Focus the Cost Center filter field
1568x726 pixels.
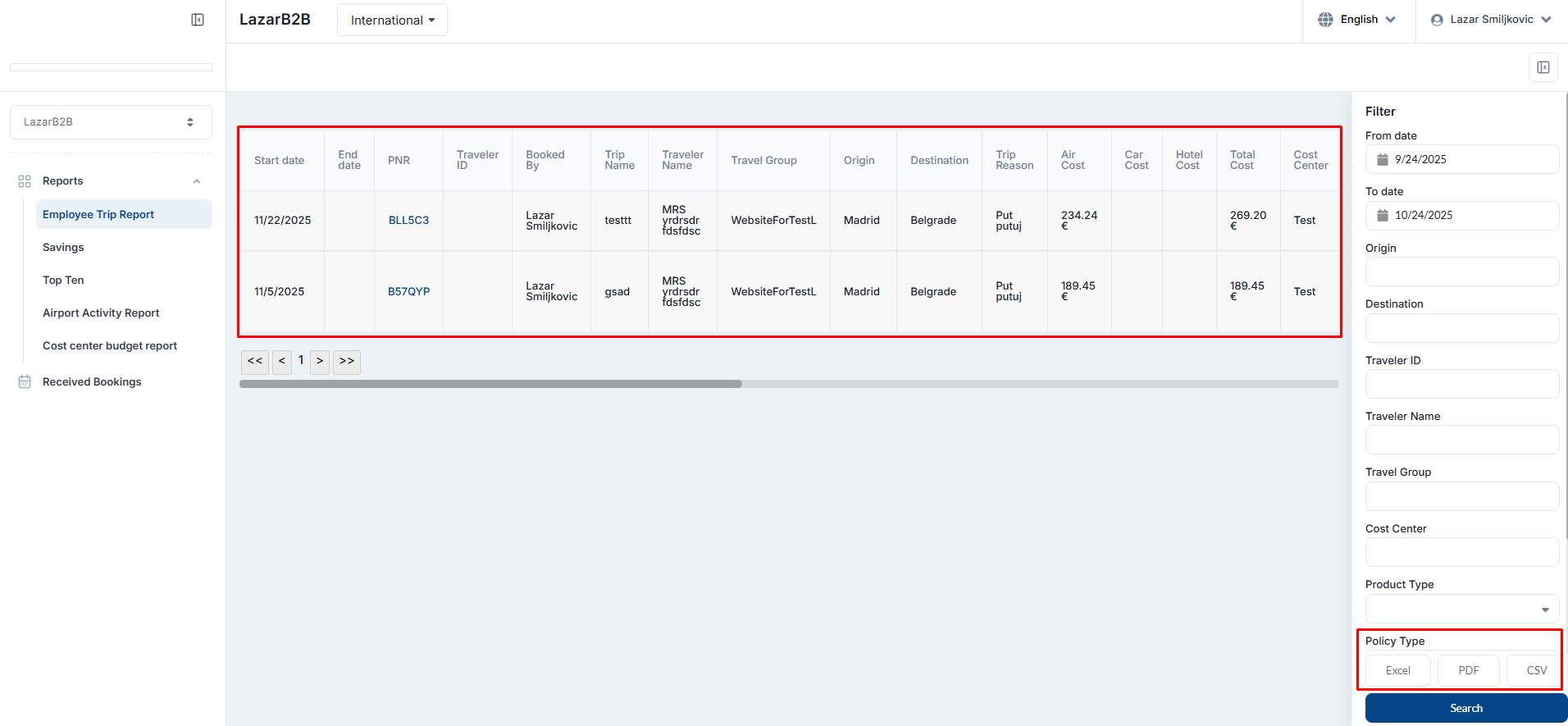coord(1462,552)
